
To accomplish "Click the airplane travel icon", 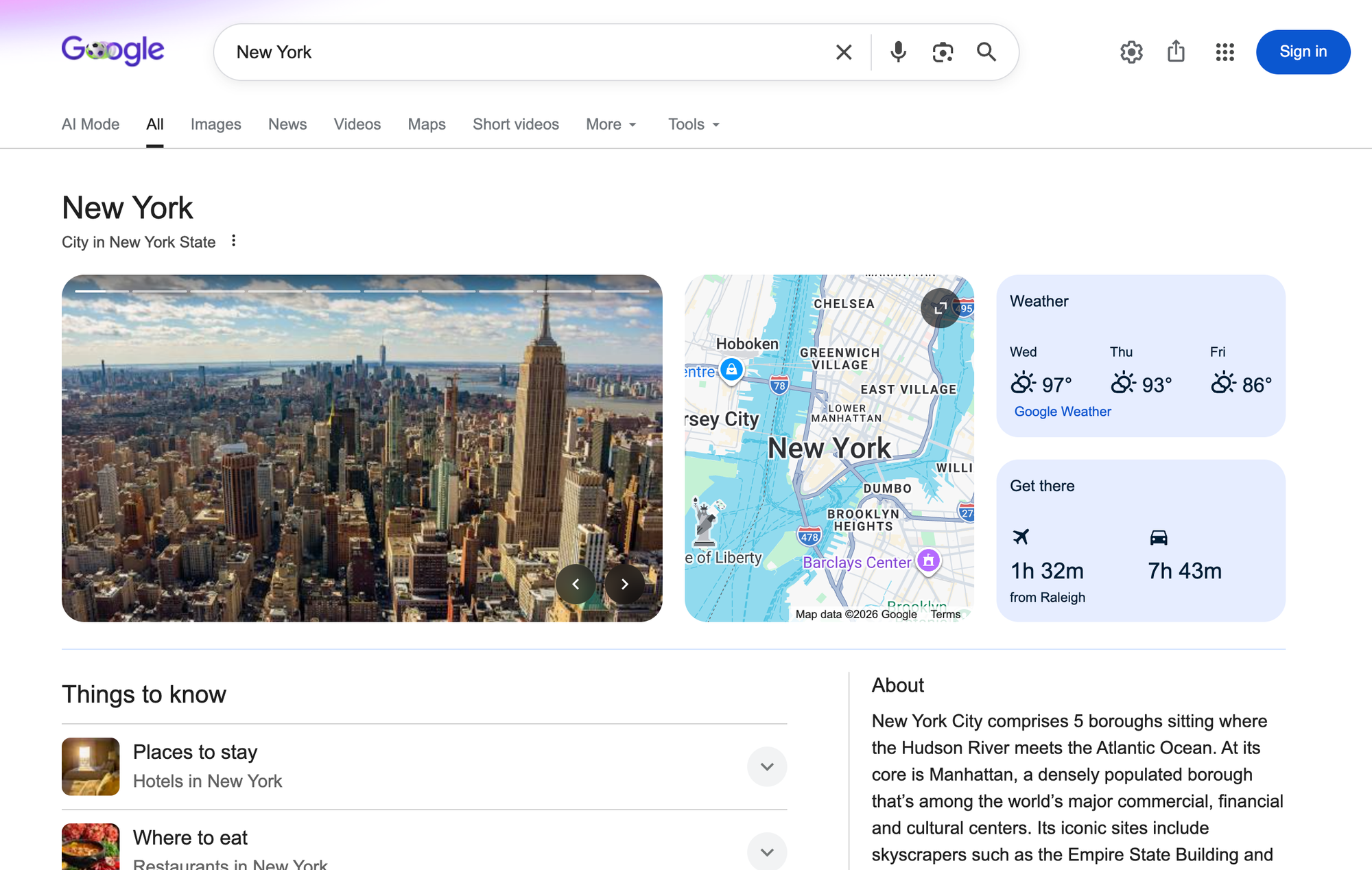I will pos(1021,537).
